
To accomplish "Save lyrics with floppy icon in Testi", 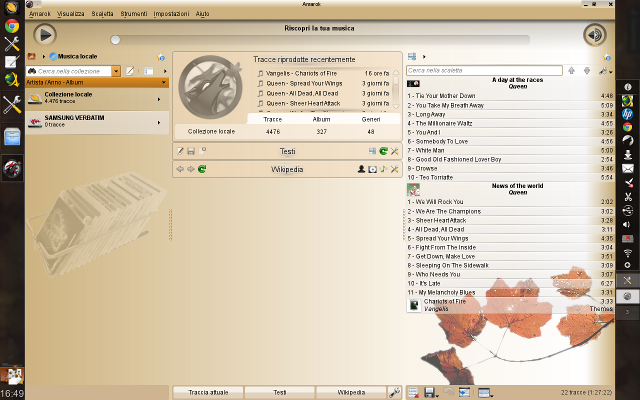I will click(191, 151).
